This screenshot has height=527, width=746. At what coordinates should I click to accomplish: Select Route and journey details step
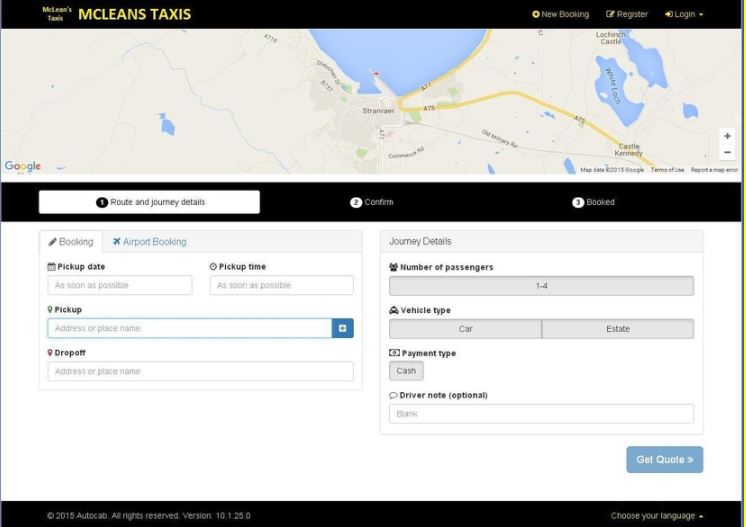[x=149, y=202]
